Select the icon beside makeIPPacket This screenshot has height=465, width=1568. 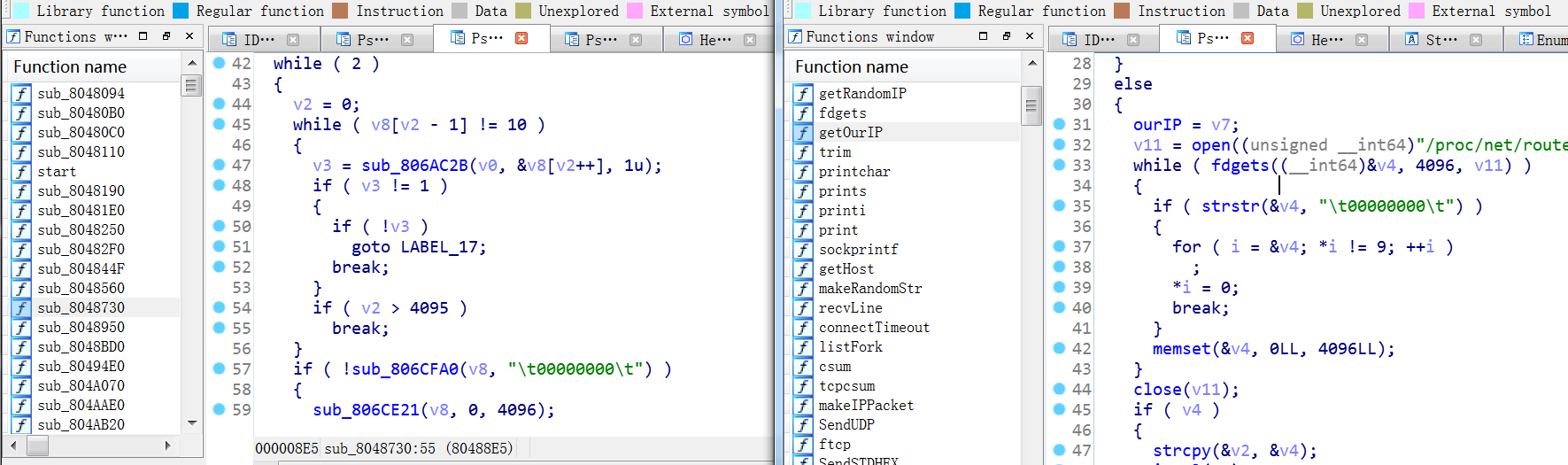(x=803, y=406)
